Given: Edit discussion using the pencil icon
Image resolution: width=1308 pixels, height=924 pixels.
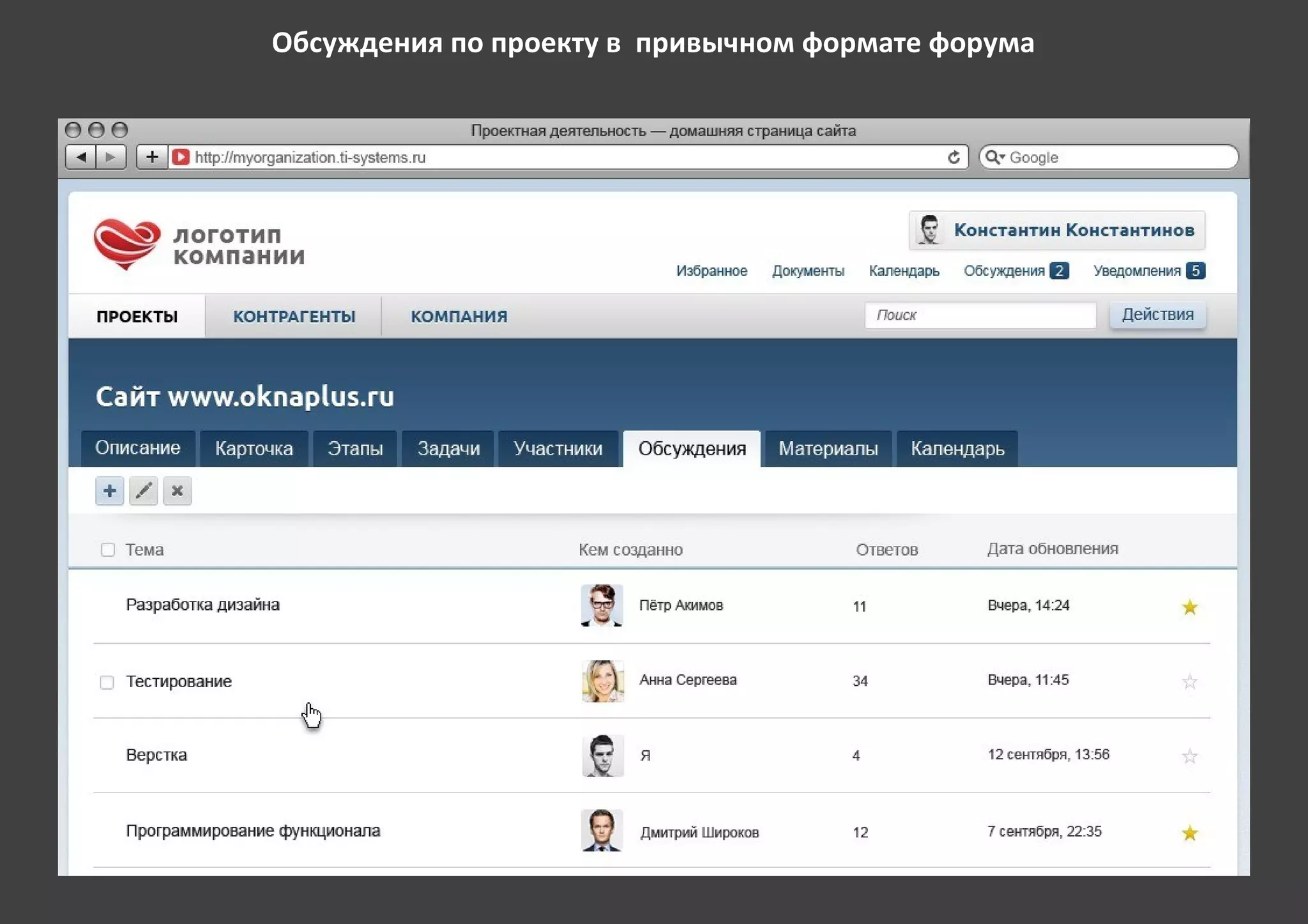Looking at the screenshot, I should click(x=144, y=491).
